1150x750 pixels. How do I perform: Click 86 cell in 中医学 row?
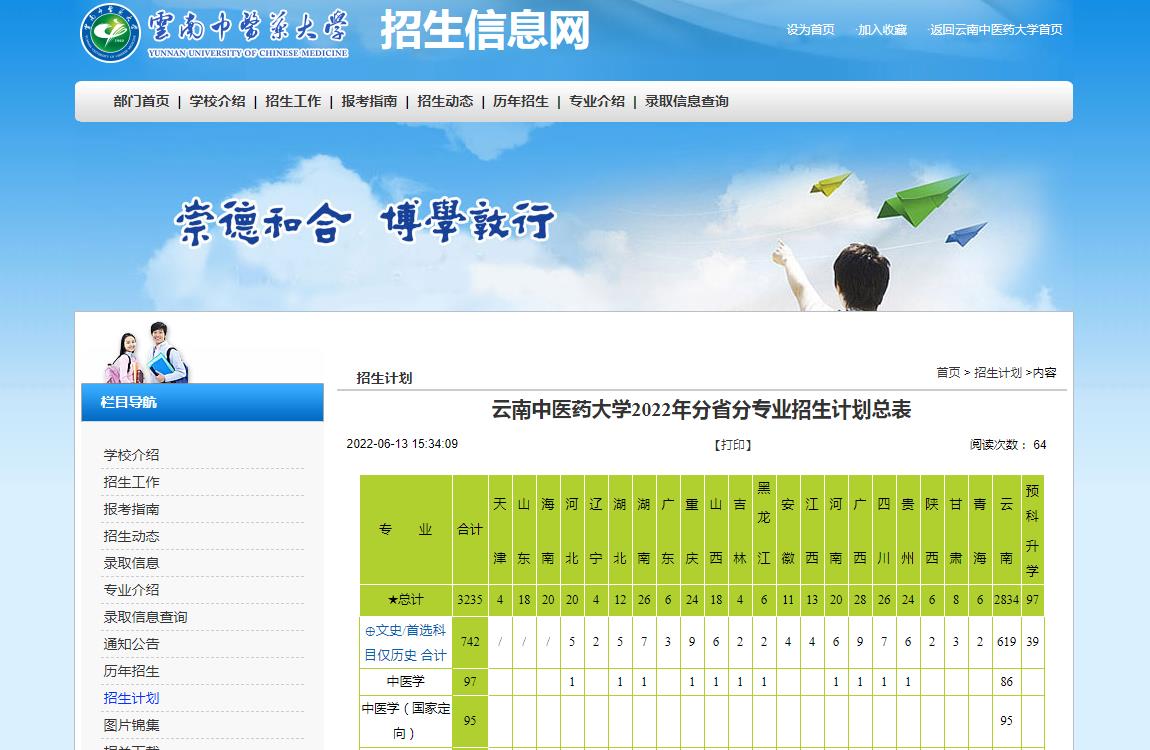pyautogui.click(x=1006, y=682)
